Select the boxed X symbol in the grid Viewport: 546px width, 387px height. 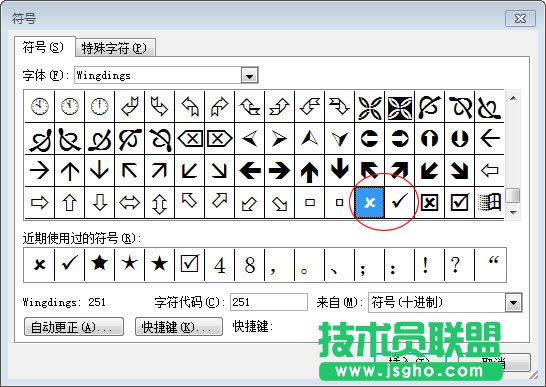pyautogui.click(x=429, y=202)
